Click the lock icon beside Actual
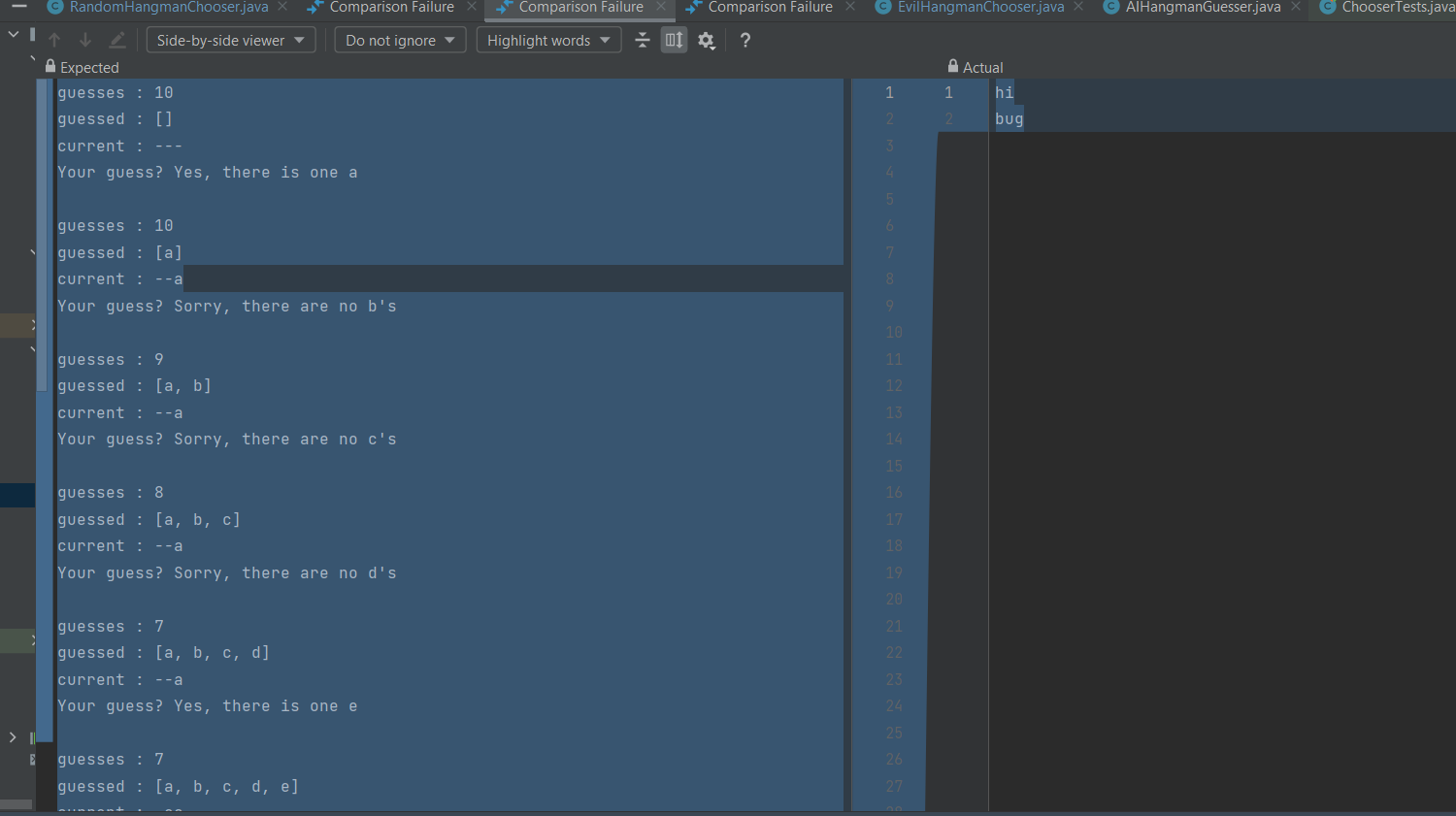Viewport: 1456px width, 816px height. click(952, 67)
